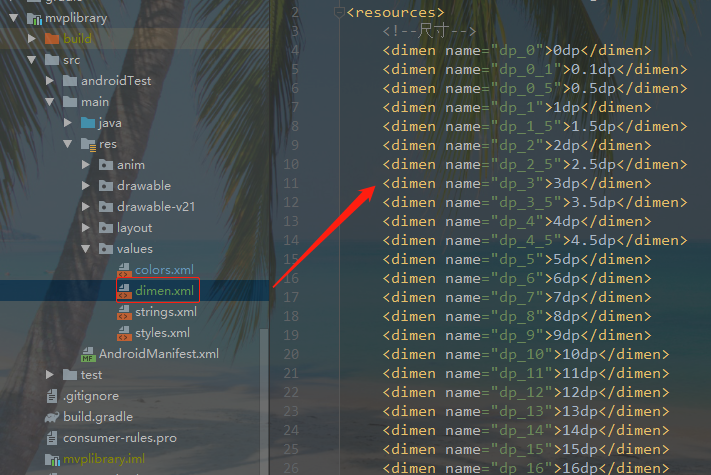Collapse the res folder
This screenshot has width=711, height=475.
[x=68, y=144]
